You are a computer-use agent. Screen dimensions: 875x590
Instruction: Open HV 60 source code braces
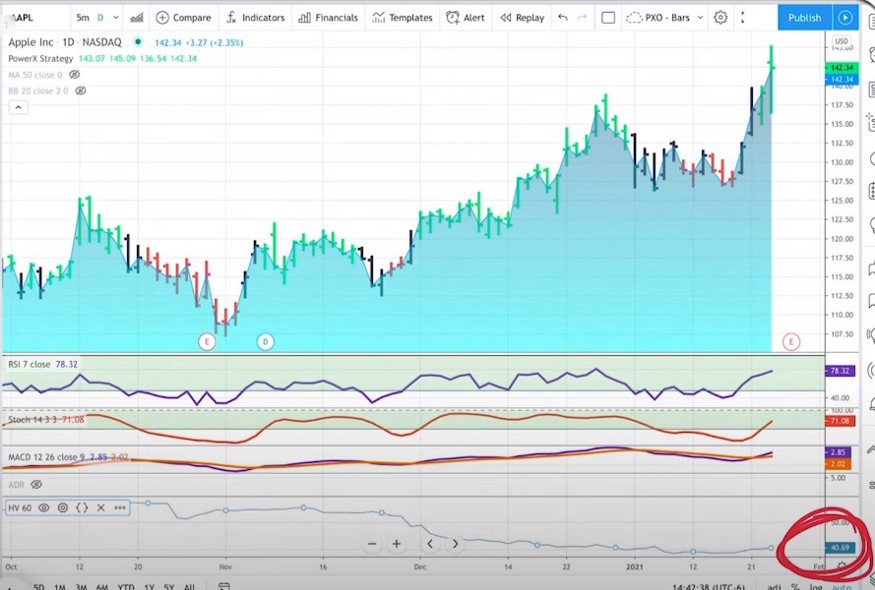82,508
